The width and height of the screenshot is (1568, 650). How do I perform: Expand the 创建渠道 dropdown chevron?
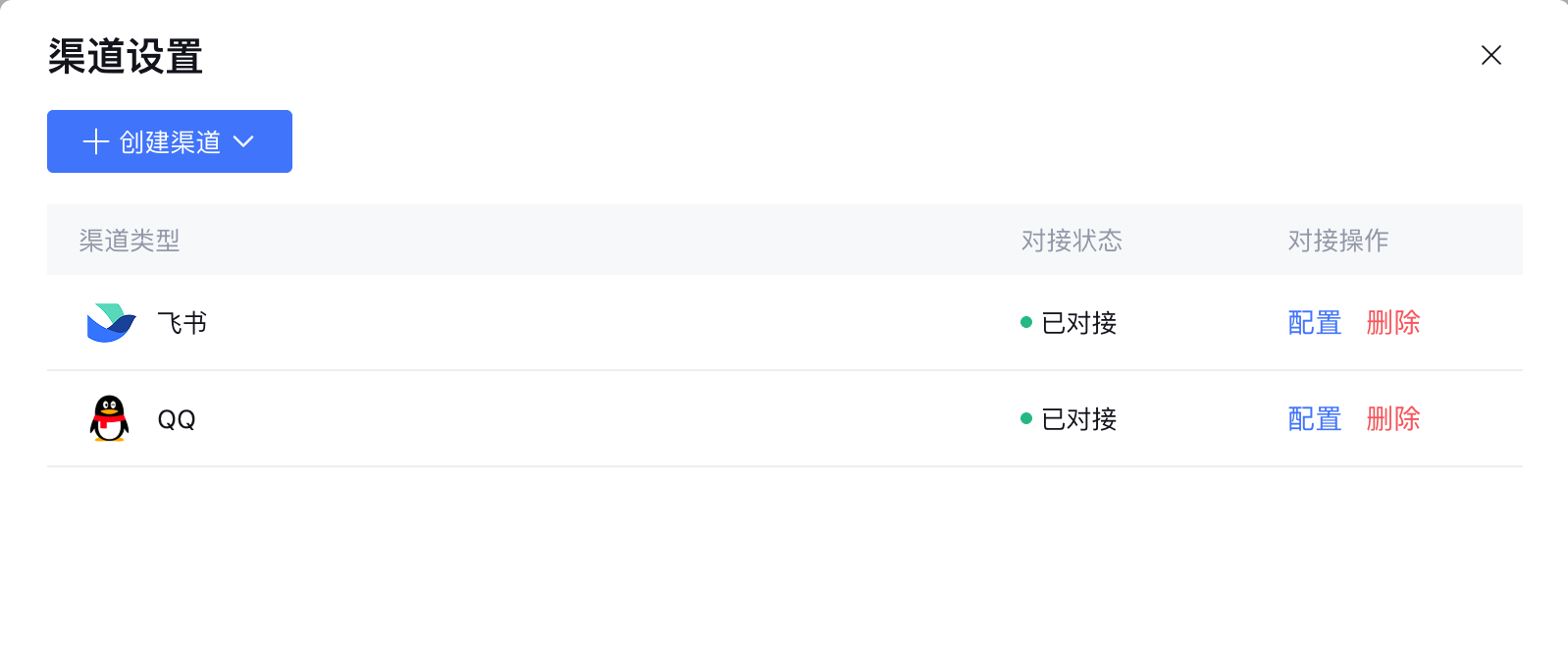click(x=243, y=141)
